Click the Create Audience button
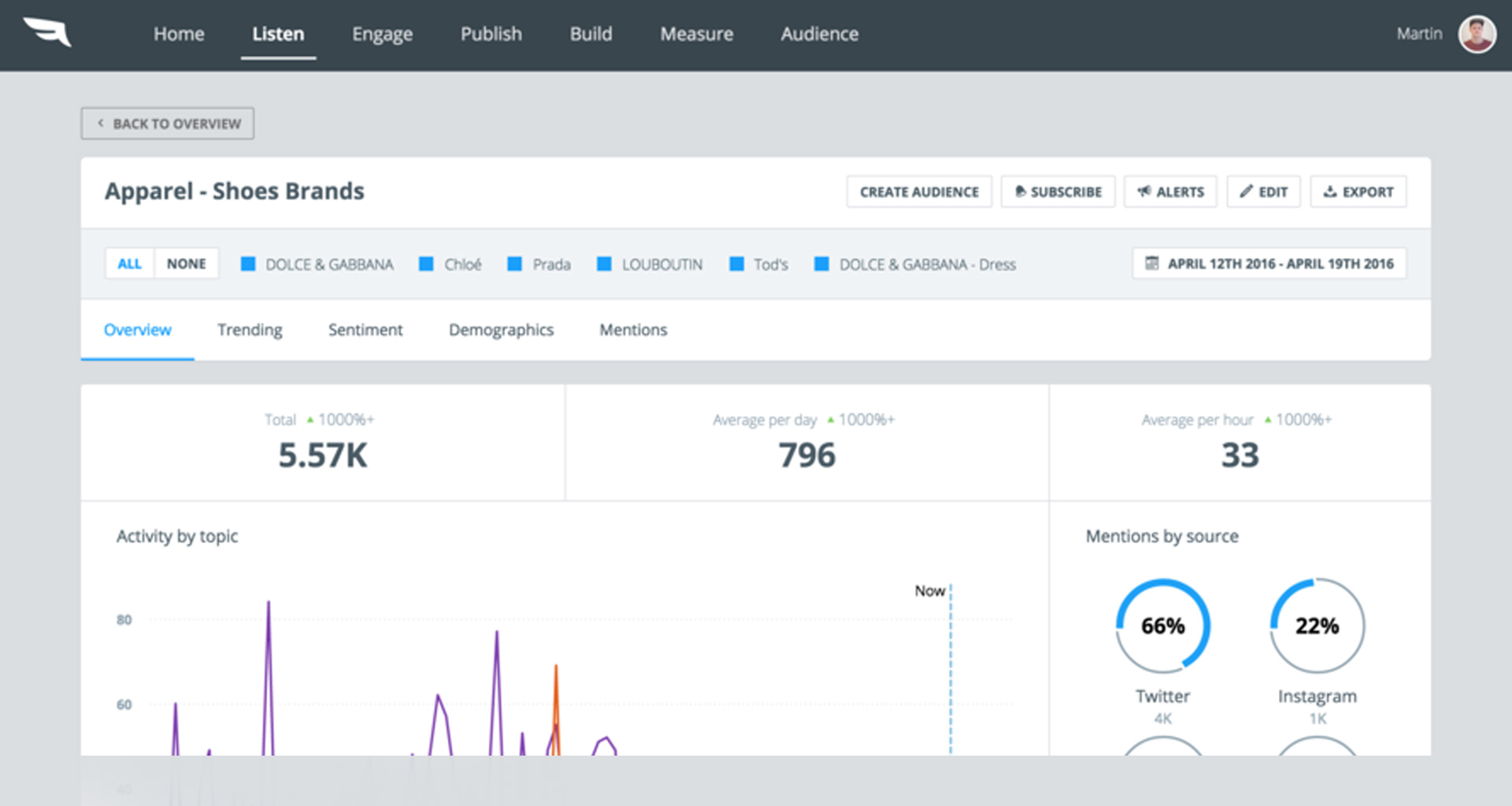Viewport: 1512px width, 806px height. point(919,191)
